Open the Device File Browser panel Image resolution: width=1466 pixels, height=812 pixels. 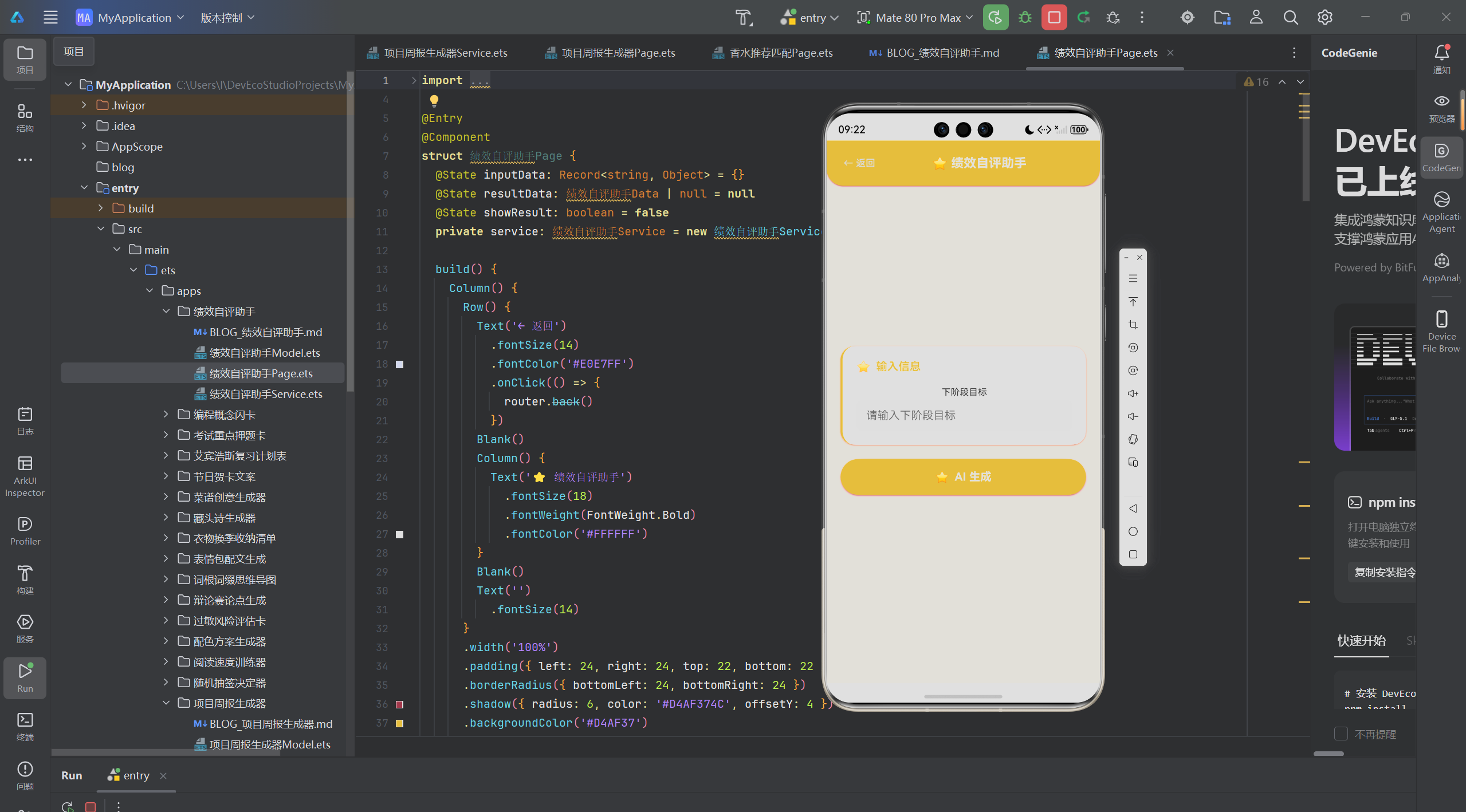(x=1441, y=332)
